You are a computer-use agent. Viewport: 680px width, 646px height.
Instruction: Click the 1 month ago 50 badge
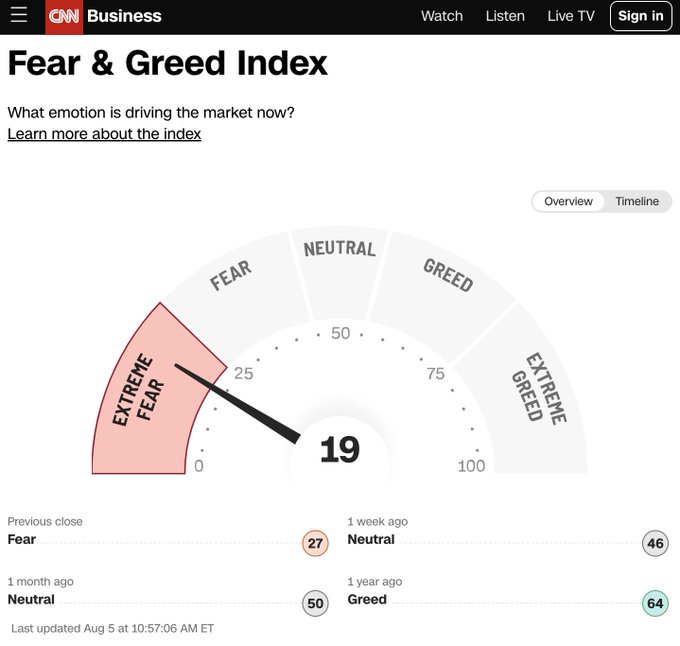pyautogui.click(x=315, y=604)
